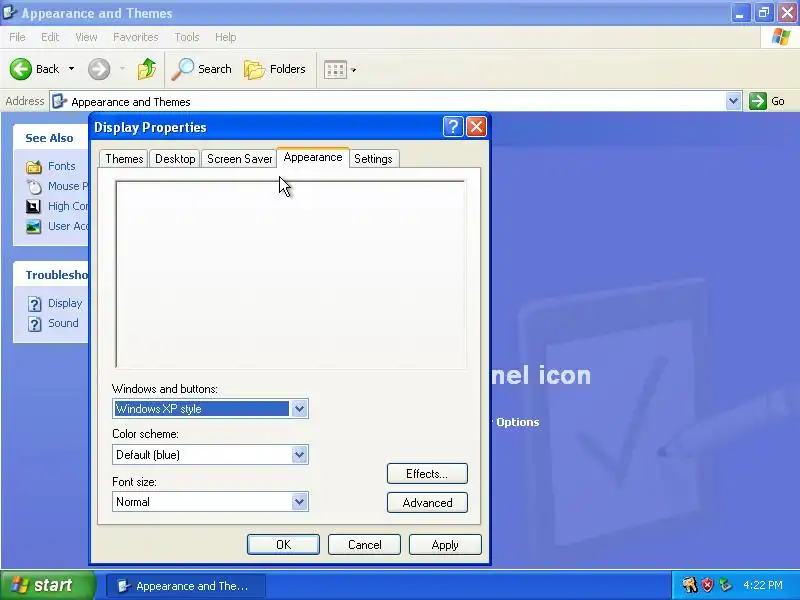Click the Search magnifier toolbar button

click(202, 69)
